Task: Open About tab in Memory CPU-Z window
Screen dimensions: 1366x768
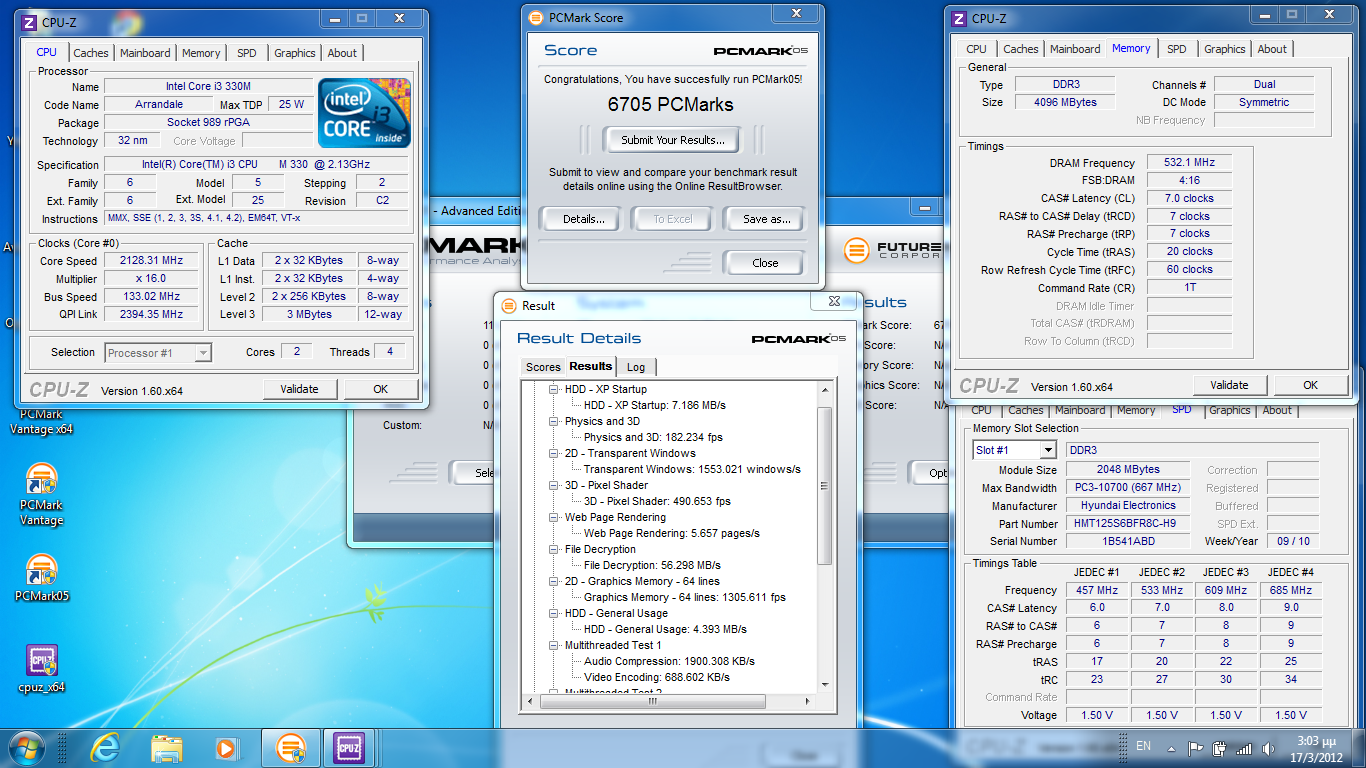Action: point(1272,49)
